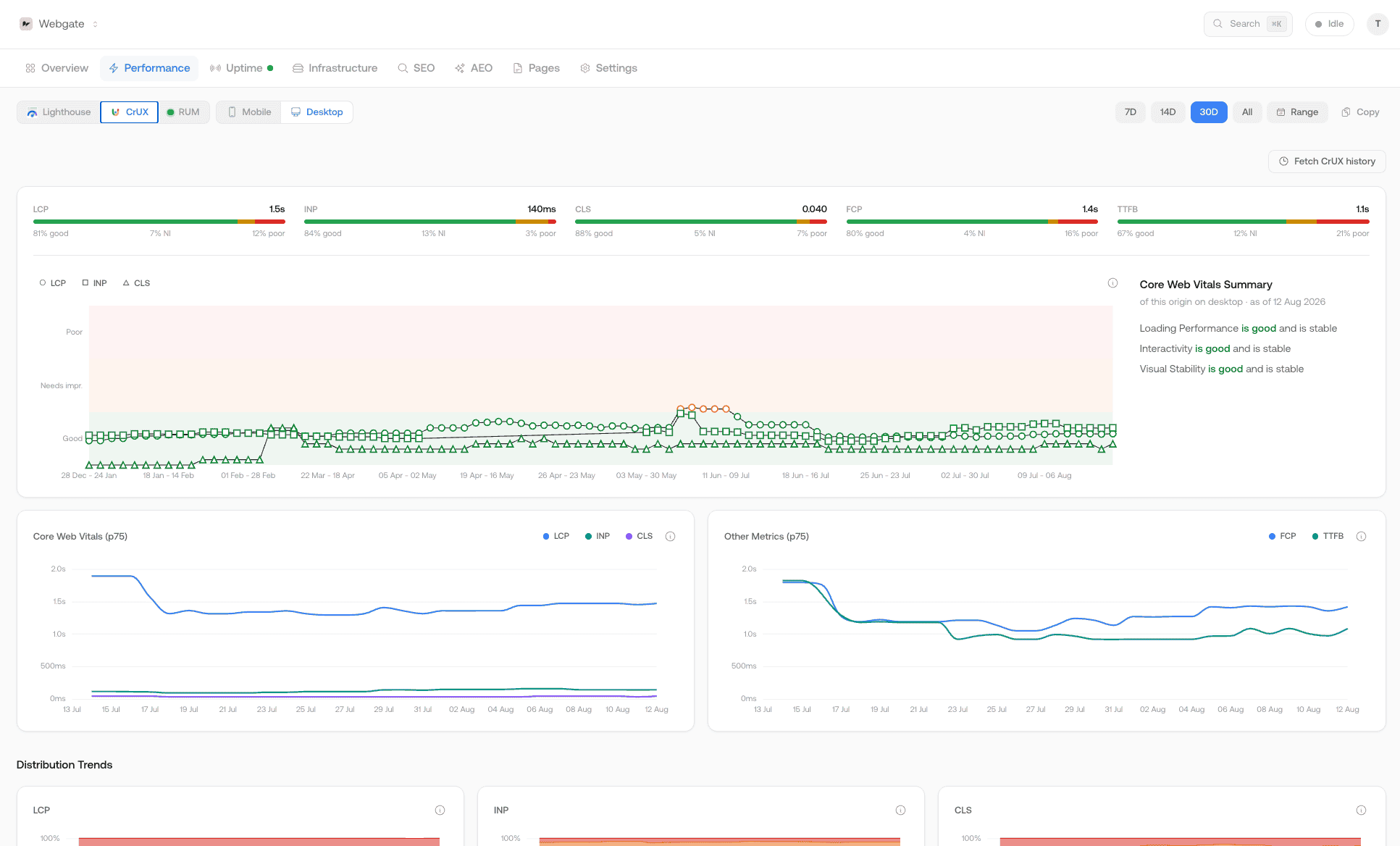Click the Search input field
Screen dimensions: 1400x846
point(1248,24)
